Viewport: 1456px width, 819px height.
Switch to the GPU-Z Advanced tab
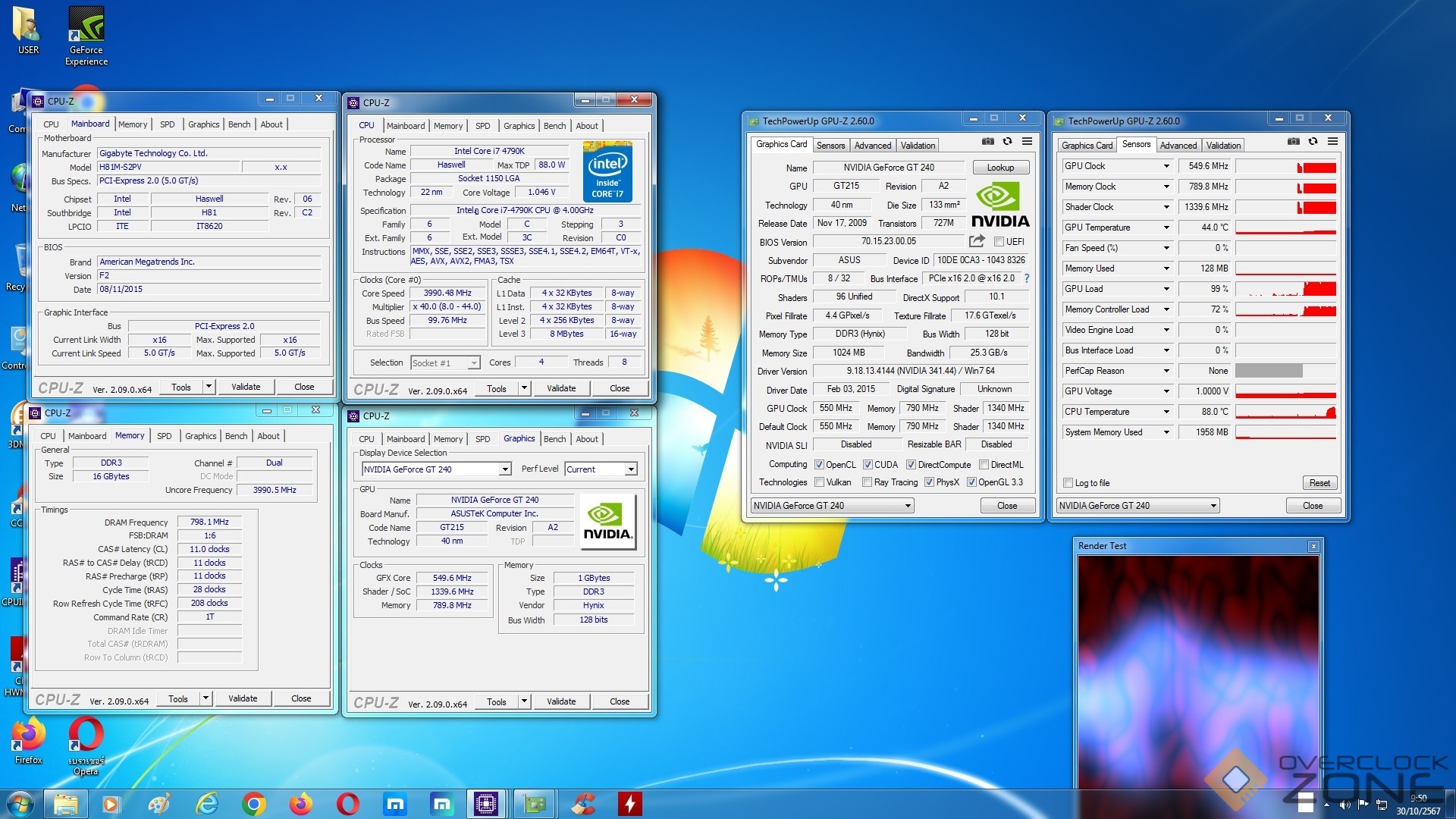pyautogui.click(x=872, y=145)
